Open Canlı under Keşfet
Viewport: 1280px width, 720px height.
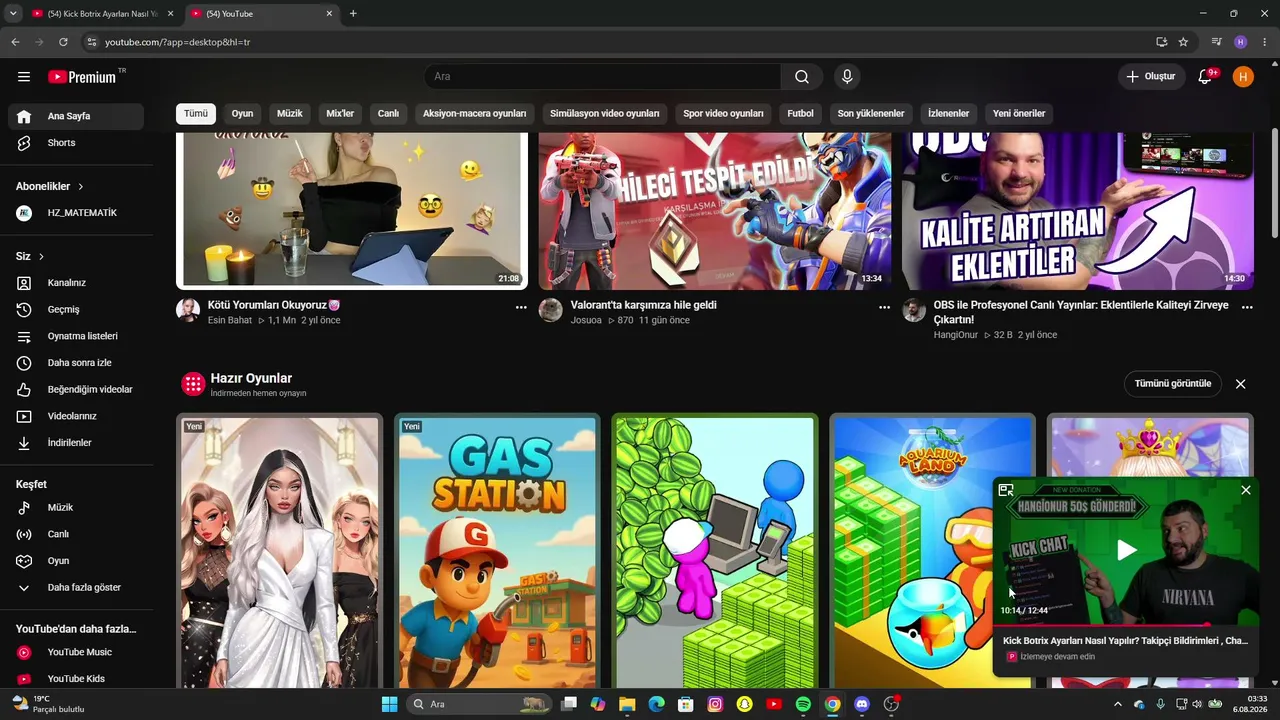(76, 534)
